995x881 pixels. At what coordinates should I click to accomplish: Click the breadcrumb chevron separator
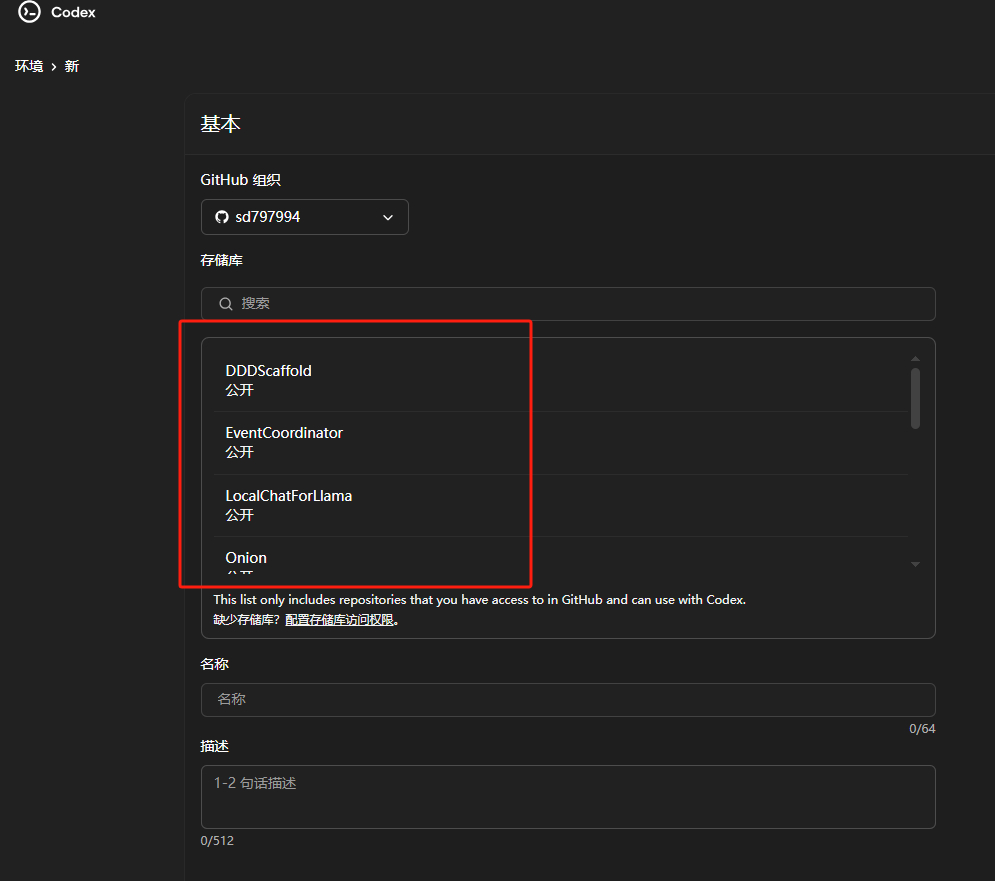point(53,66)
